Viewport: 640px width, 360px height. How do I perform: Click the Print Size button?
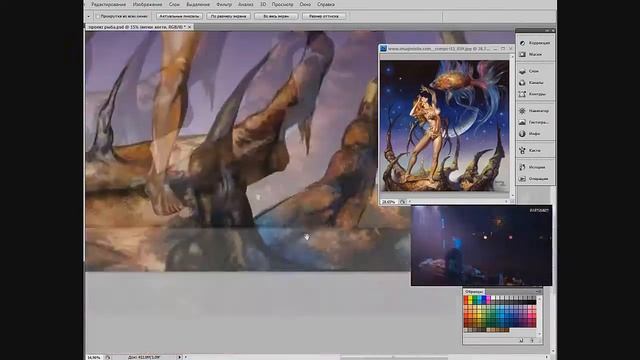tap(324, 16)
